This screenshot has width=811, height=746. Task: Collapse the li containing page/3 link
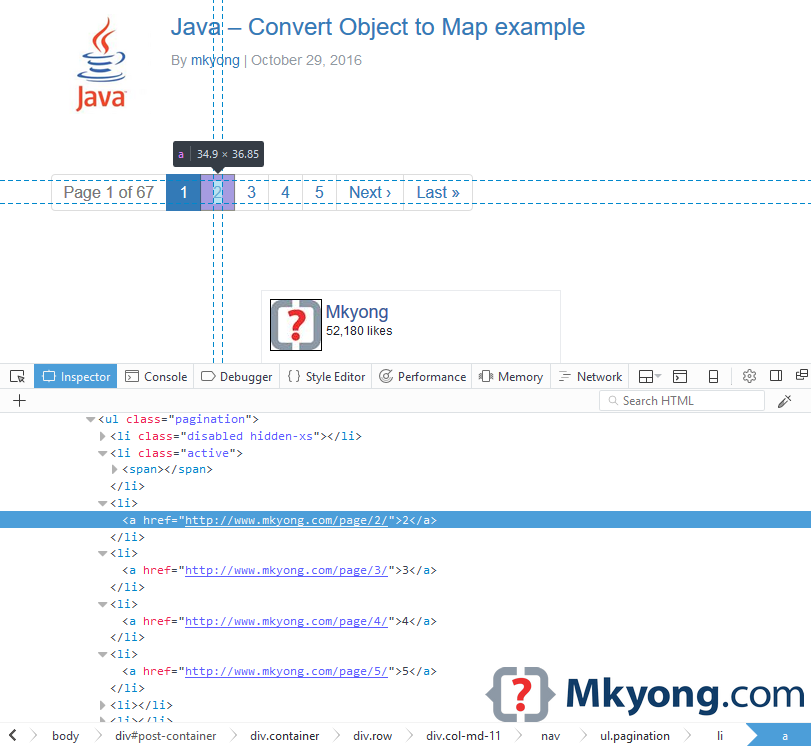point(102,554)
